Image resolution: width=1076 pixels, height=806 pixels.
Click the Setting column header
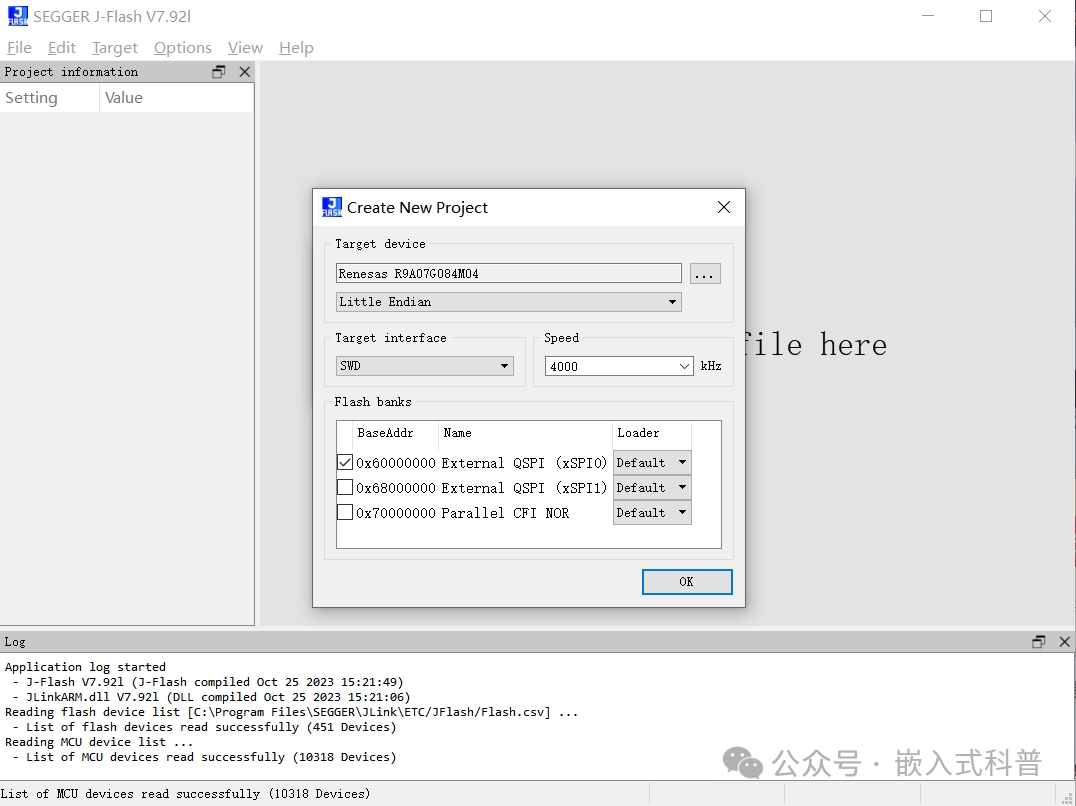pyautogui.click(x=49, y=97)
